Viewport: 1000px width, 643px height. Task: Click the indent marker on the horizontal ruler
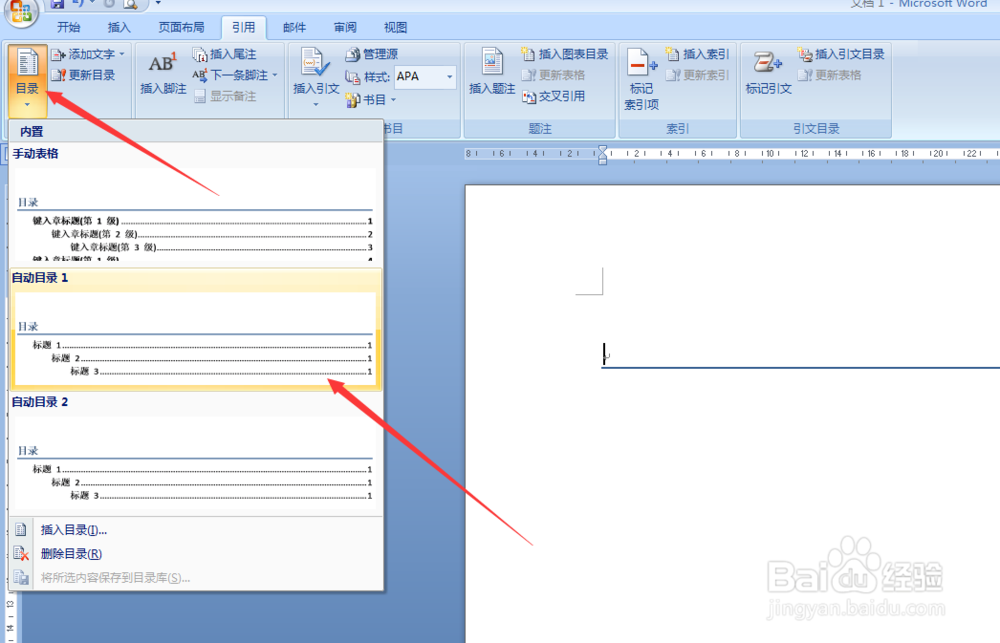tap(603, 155)
